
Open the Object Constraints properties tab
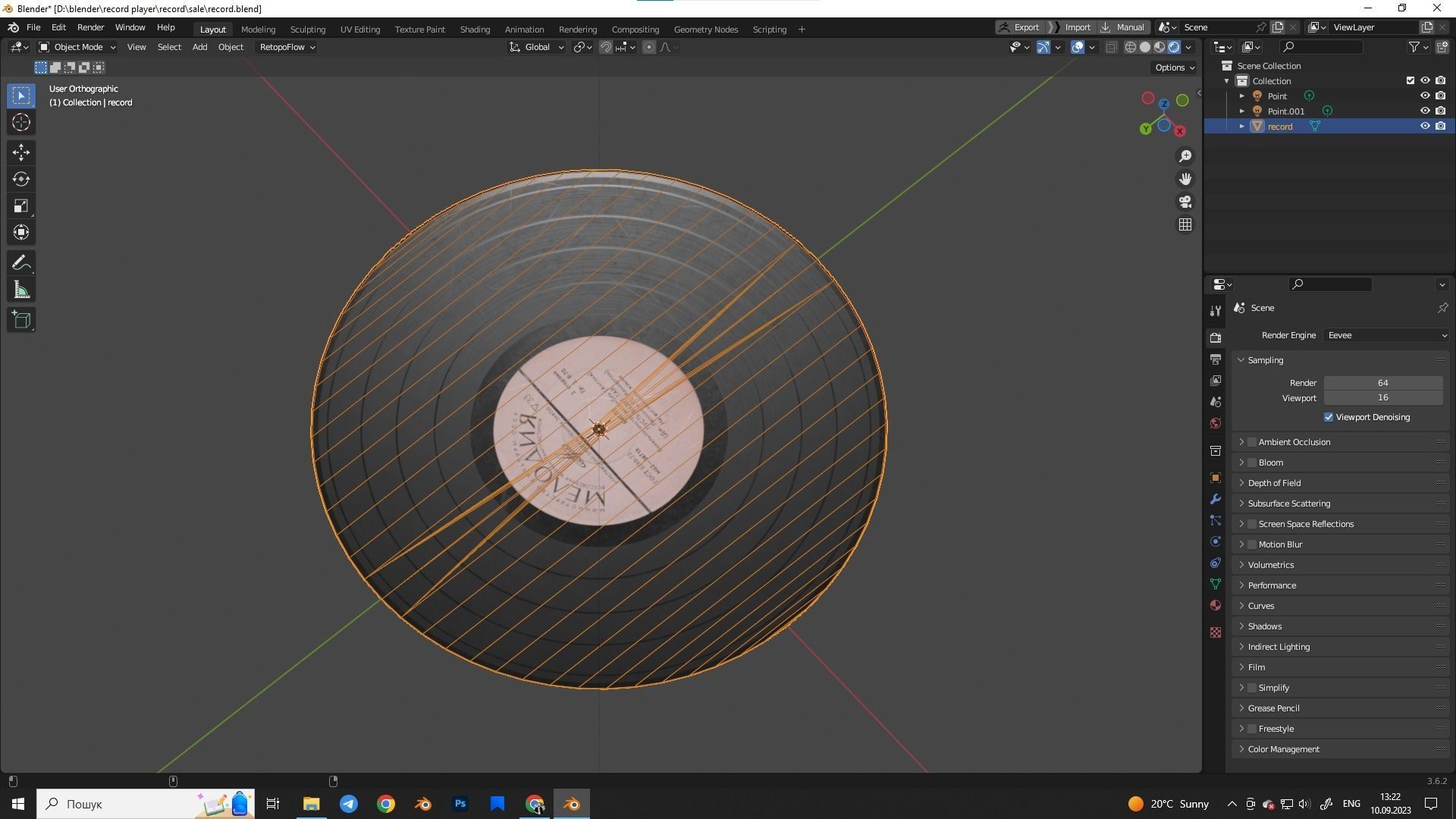(x=1216, y=563)
